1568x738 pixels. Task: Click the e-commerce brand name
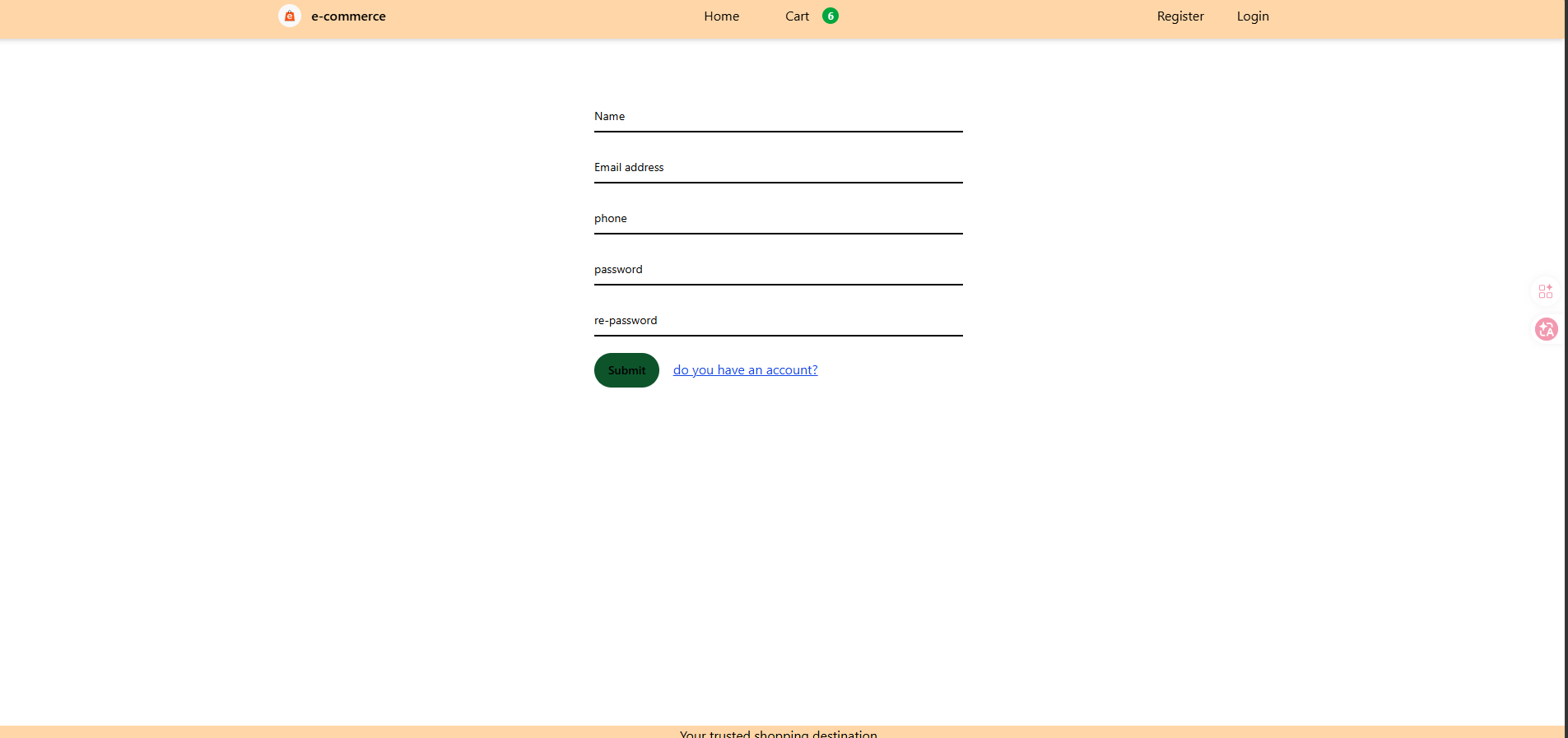pyautogui.click(x=348, y=16)
